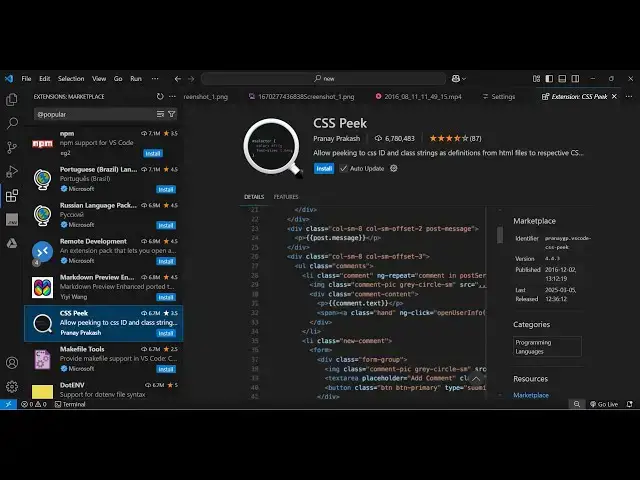Open the CSS Peek star rating
The height and width of the screenshot is (480, 640).
455,138
